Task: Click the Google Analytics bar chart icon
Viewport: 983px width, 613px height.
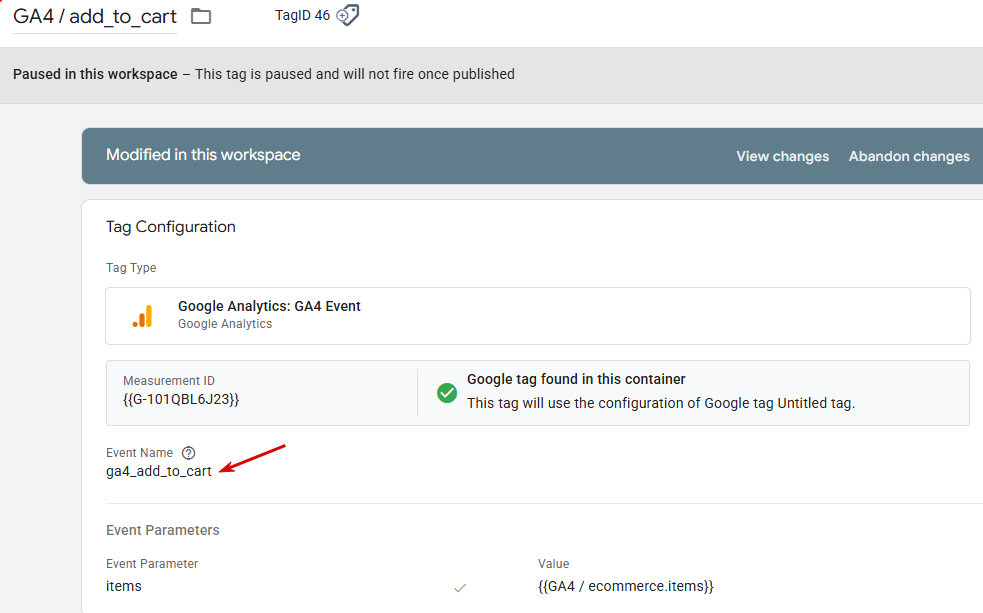Action: (x=143, y=316)
